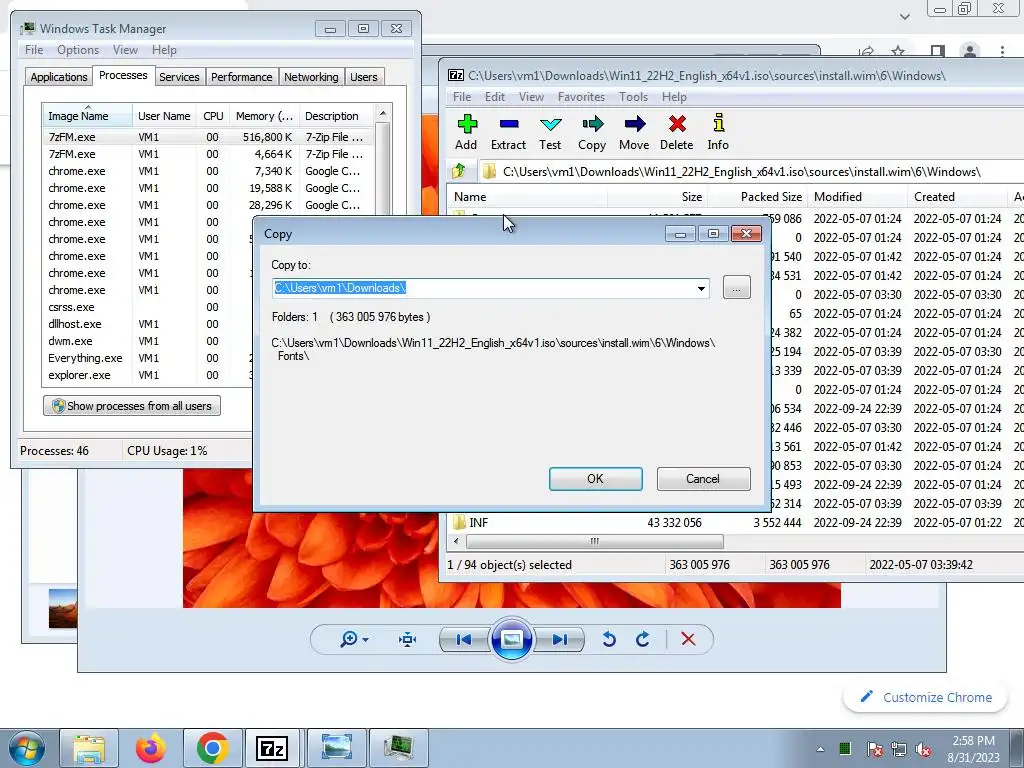Start slideshow in photo viewer
Viewport: 1024px width, 768px height.
click(511, 639)
